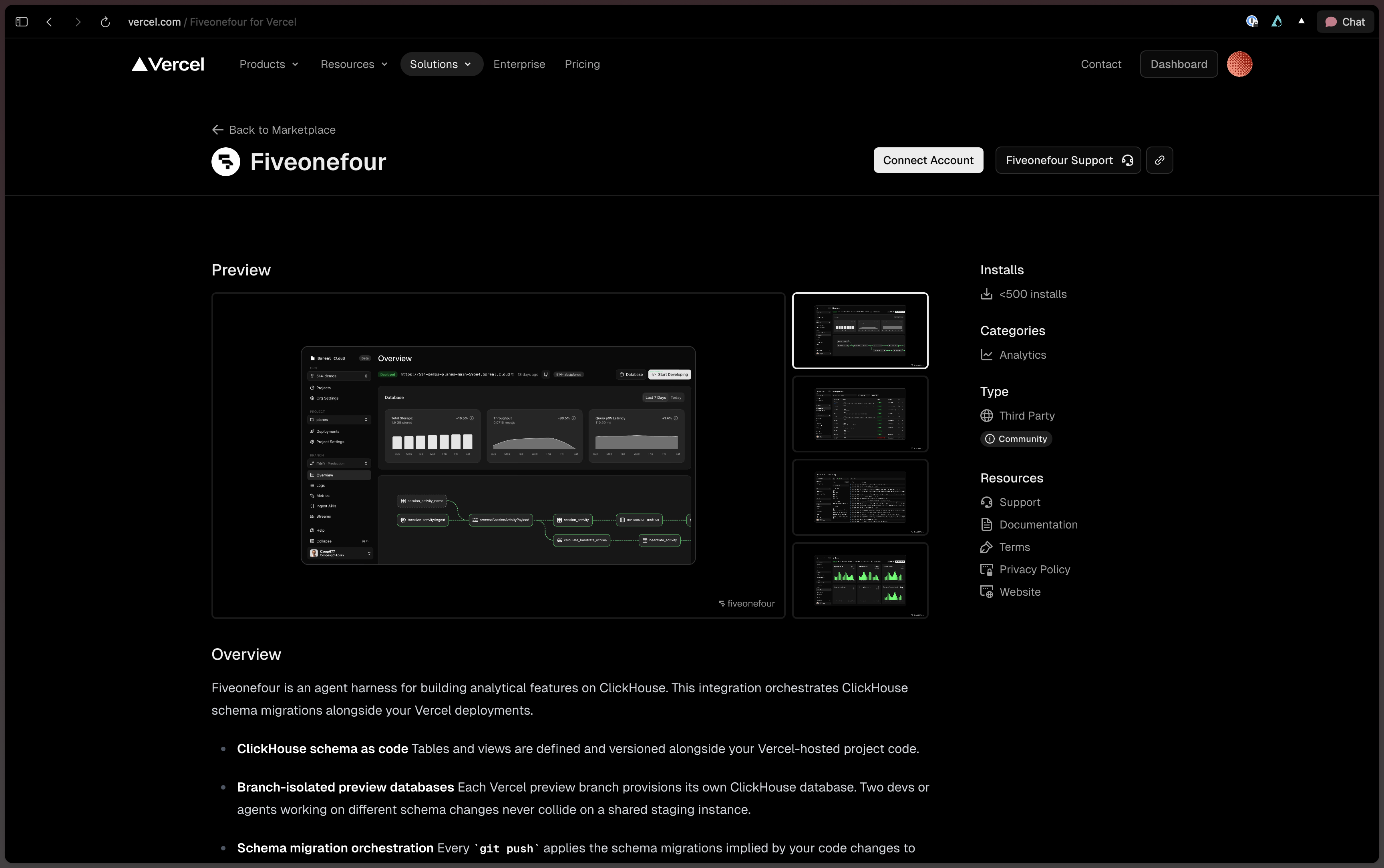This screenshot has height=868, width=1384.
Task: Click the copy link icon button
Action: (x=1159, y=160)
